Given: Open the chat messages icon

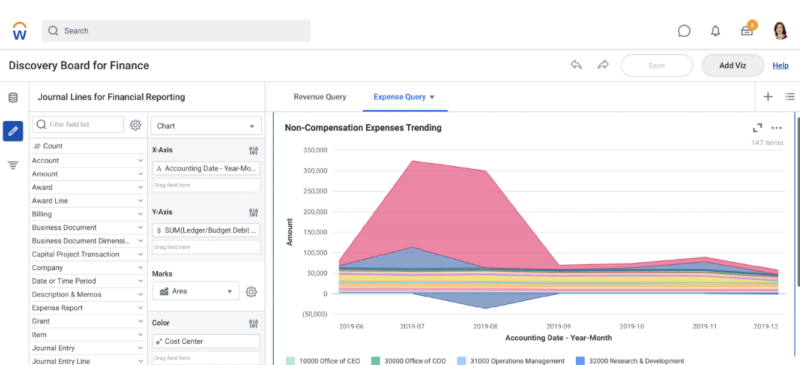Looking at the screenshot, I should tap(684, 31).
